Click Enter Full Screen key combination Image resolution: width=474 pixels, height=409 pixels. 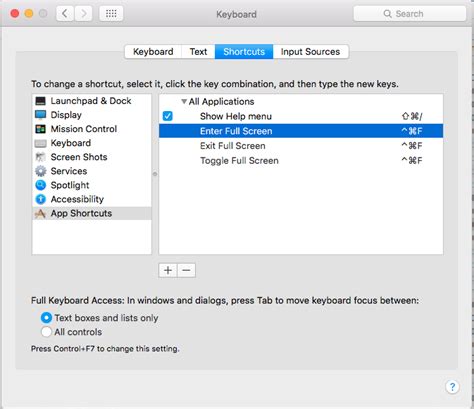click(412, 131)
